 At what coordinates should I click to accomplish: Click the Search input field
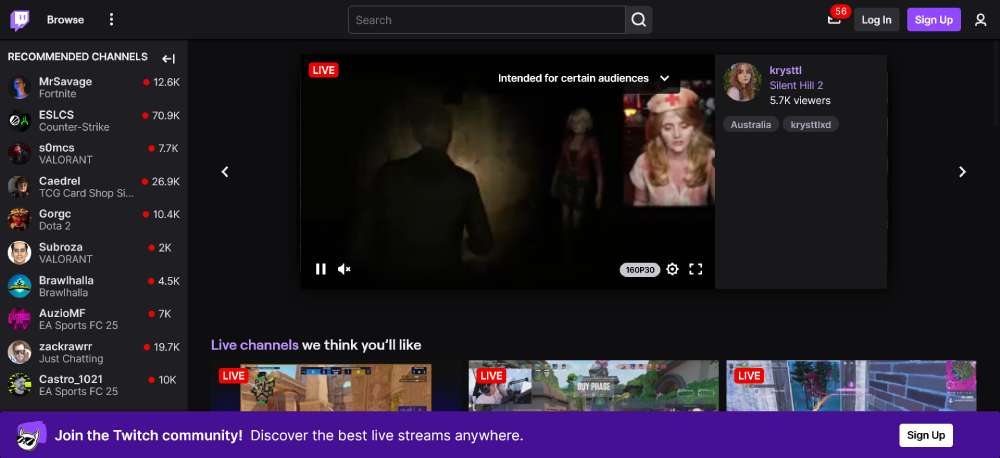[x=487, y=20]
